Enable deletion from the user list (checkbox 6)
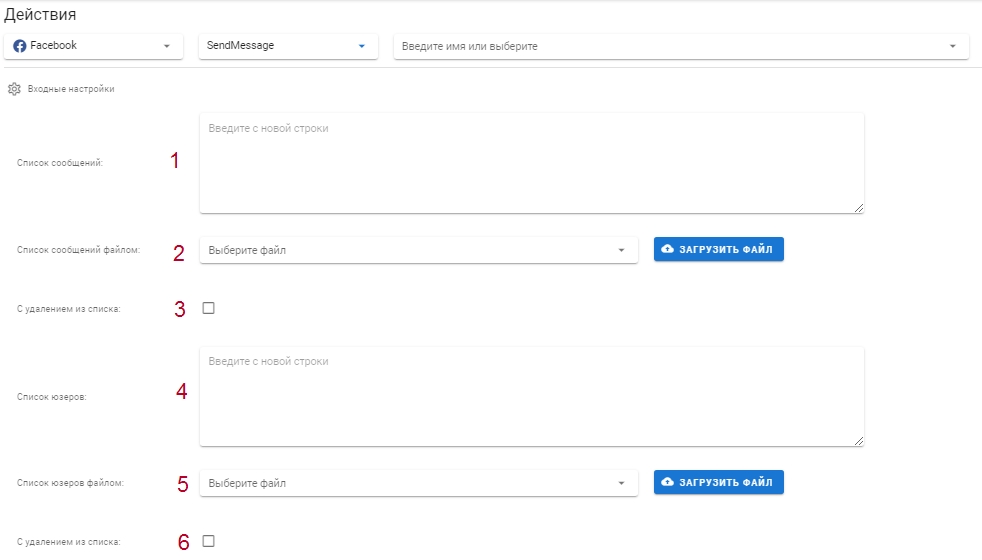 tap(209, 541)
